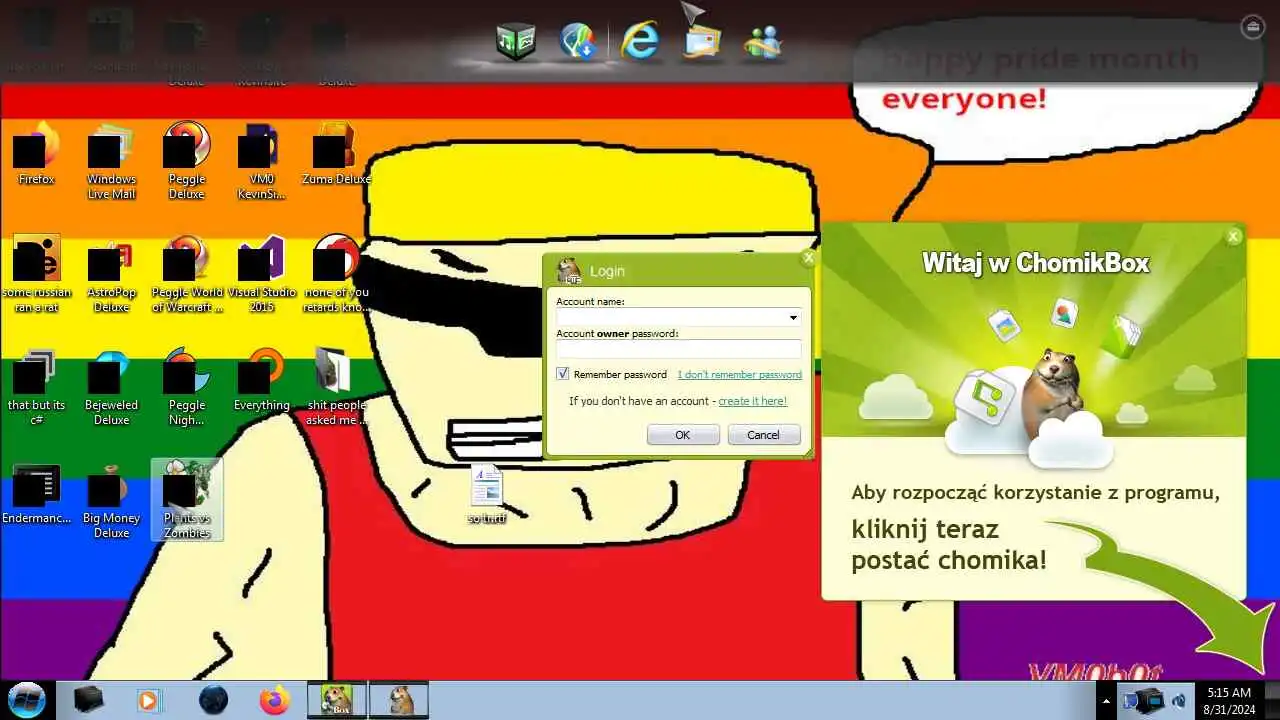Viewport: 1280px width, 720px height.
Task: Switch to ChomikBox taskbar button
Action: (x=336, y=700)
